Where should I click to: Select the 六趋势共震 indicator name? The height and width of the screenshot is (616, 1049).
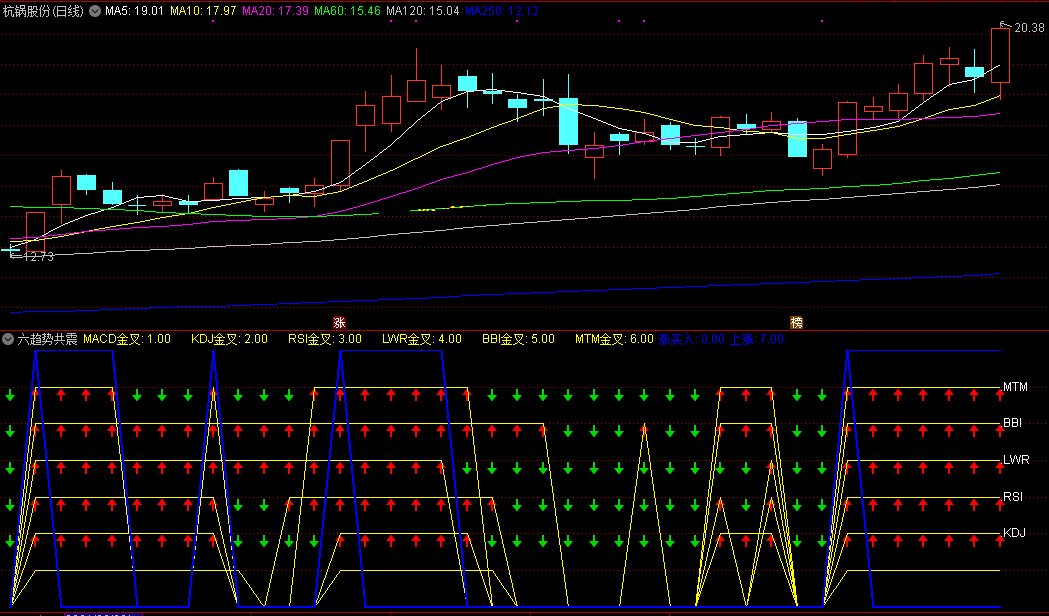[47, 339]
